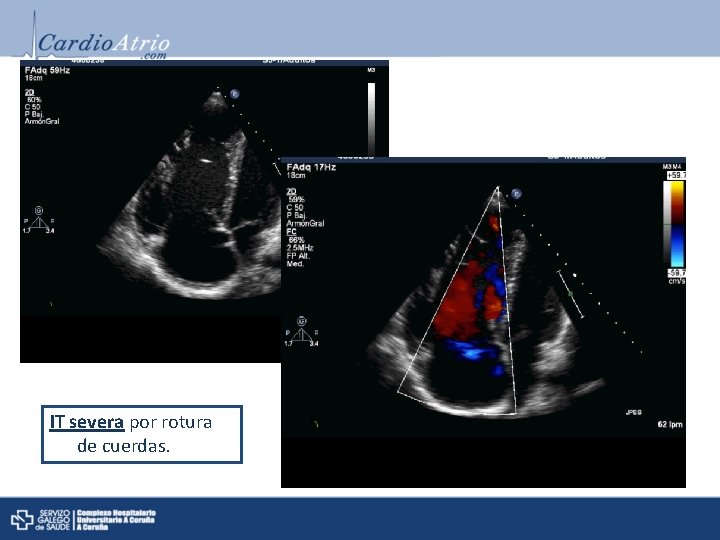Click the 'M3 M4' label in Doppler image
The height and width of the screenshot is (540, 720).
click(x=673, y=166)
